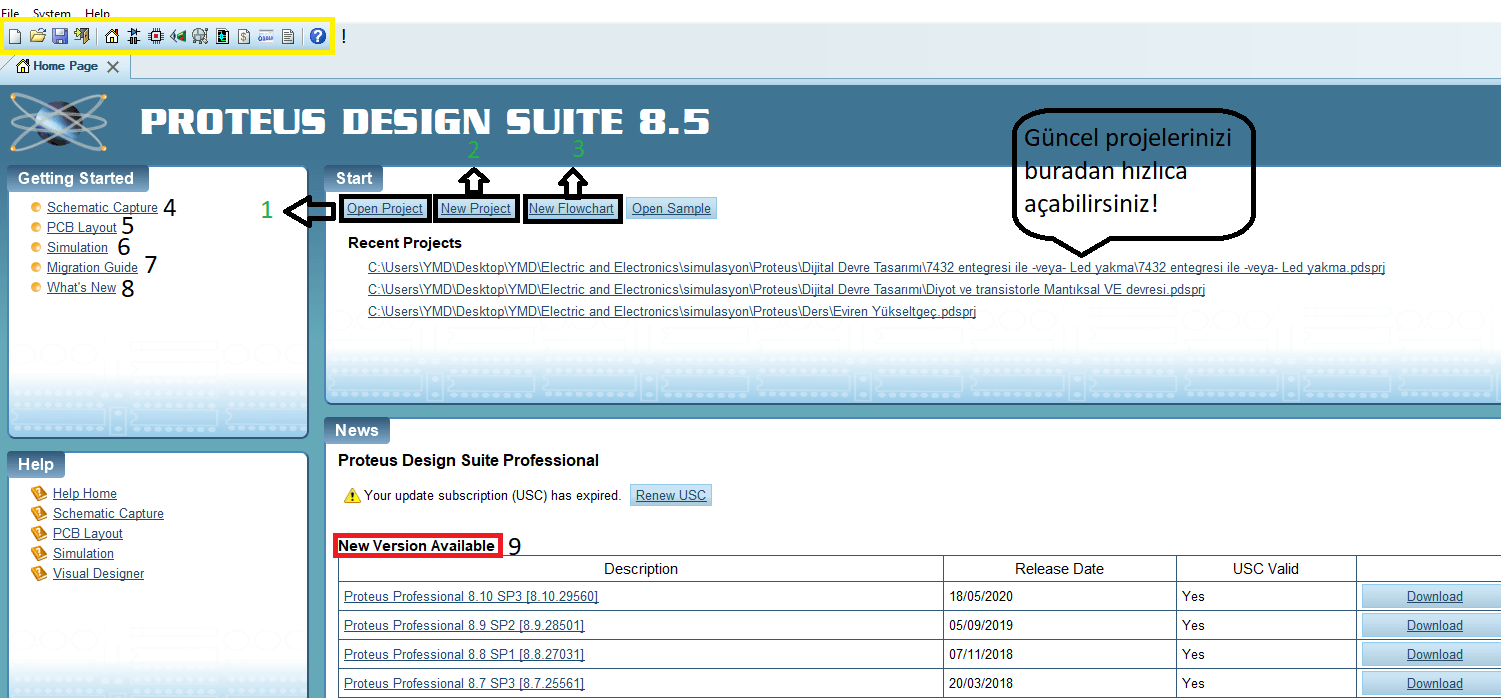
Task: Open the Help menu in the menu bar
Action: [98, 14]
